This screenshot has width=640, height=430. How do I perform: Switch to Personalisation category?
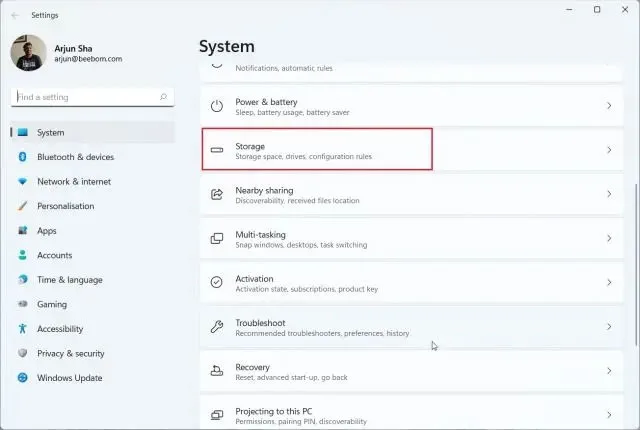(x=93, y=206)
